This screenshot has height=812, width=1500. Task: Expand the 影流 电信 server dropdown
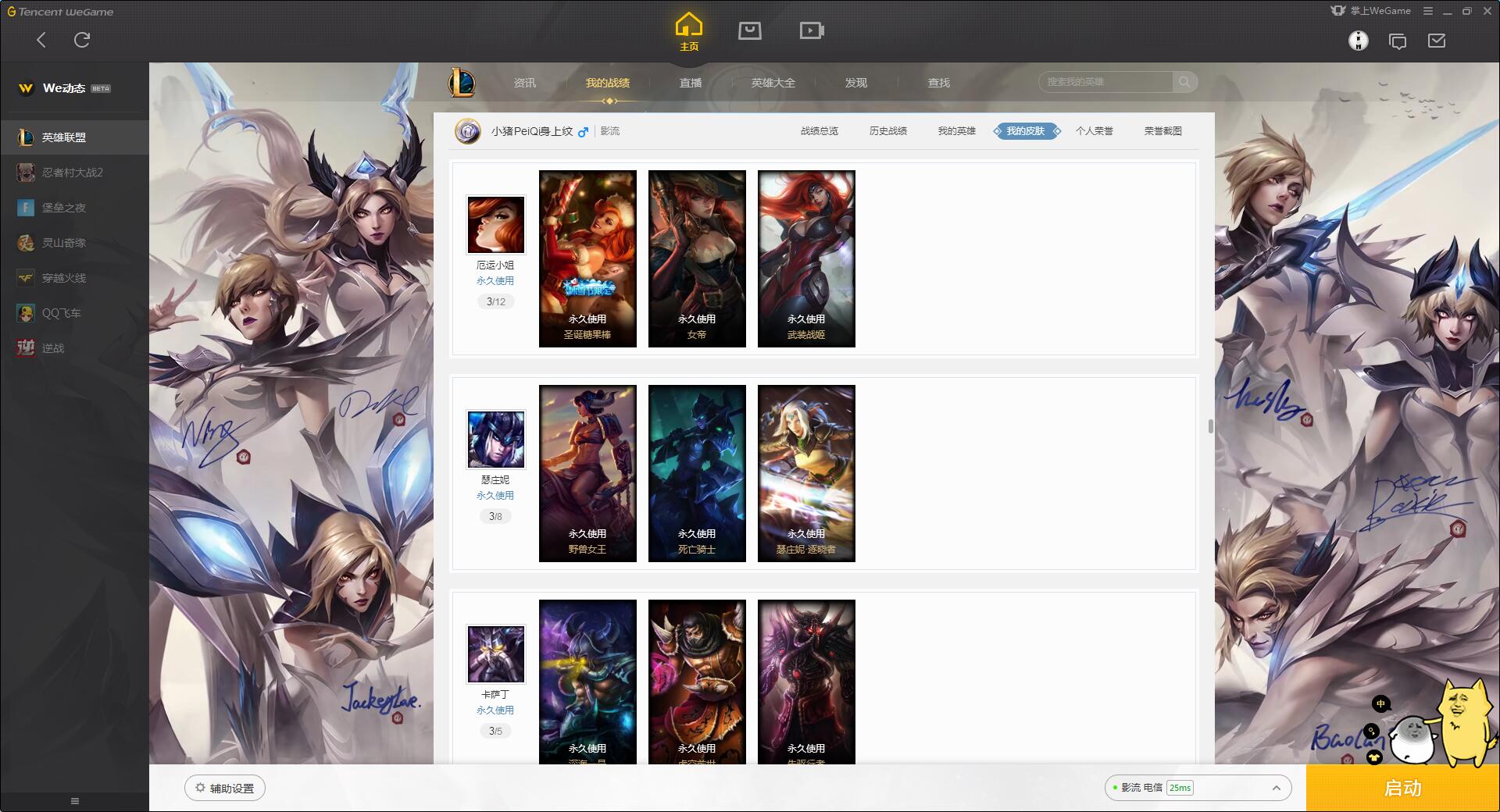click(1198, 788)
